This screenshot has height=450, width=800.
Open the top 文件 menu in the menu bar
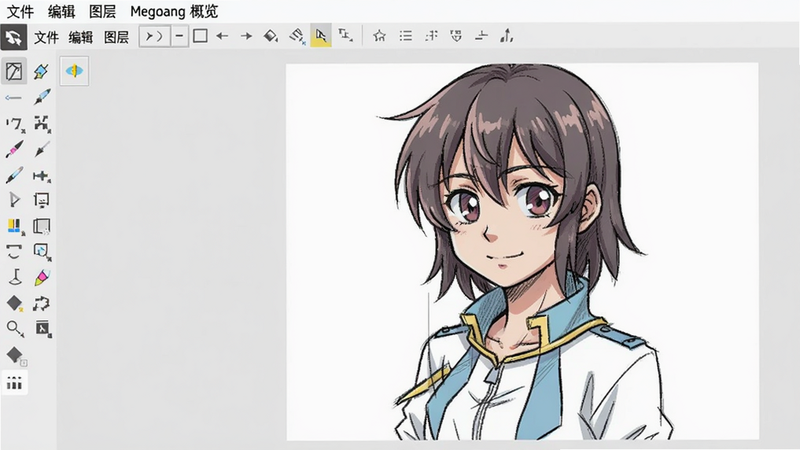20,11
